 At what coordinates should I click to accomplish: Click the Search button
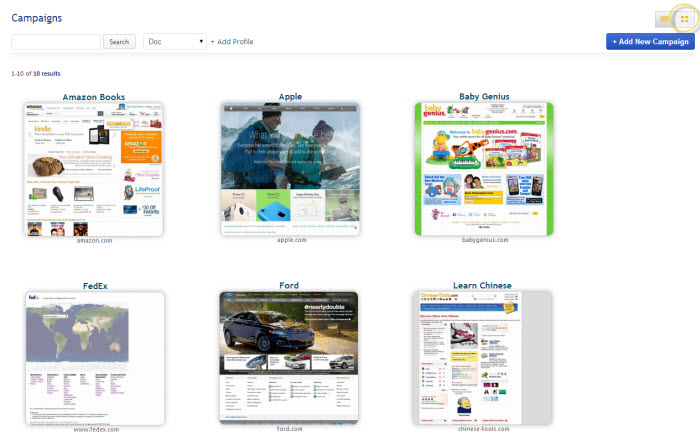coord(119,42)
